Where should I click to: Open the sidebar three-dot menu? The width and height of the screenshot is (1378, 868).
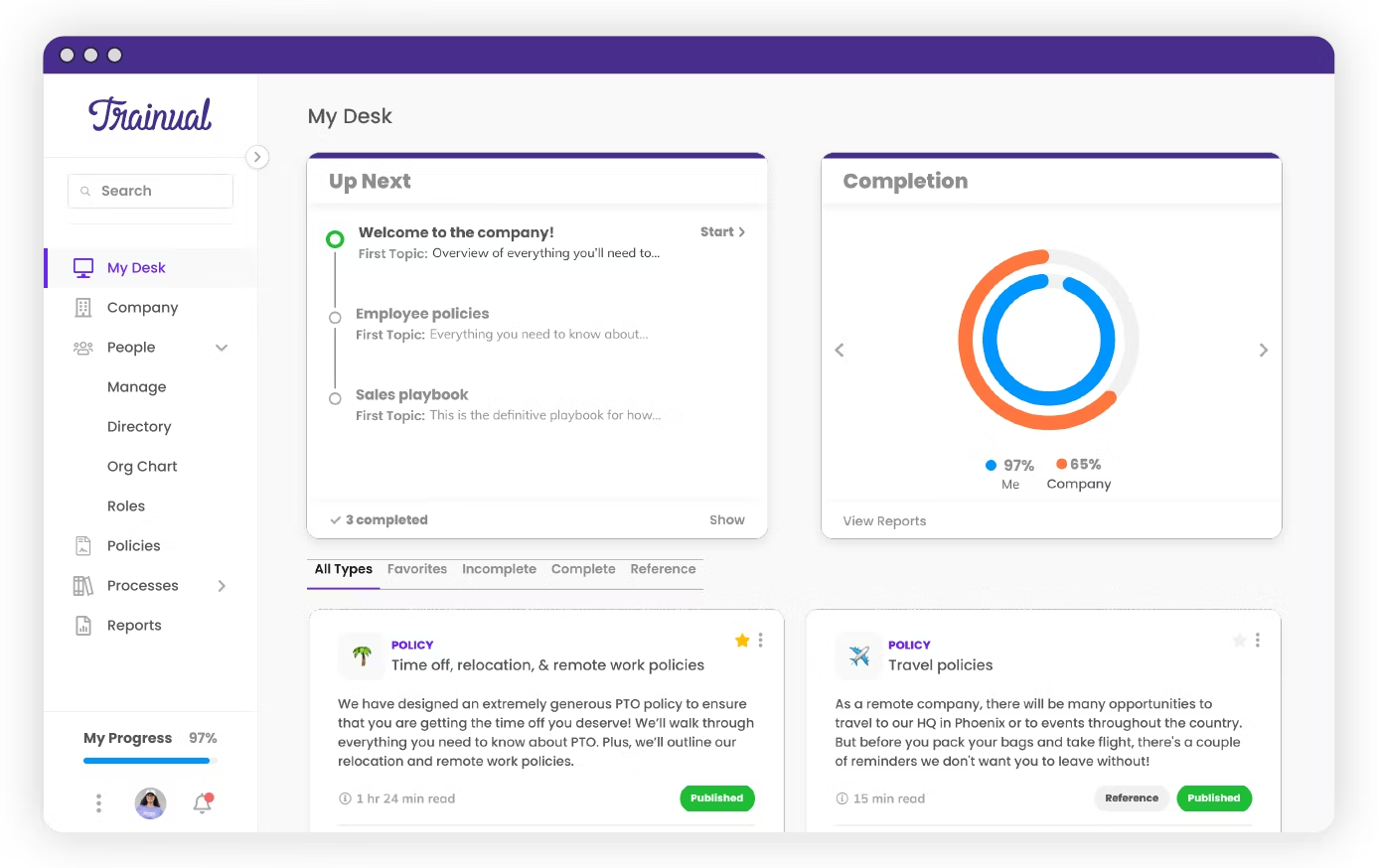click(x=98, y=803)
